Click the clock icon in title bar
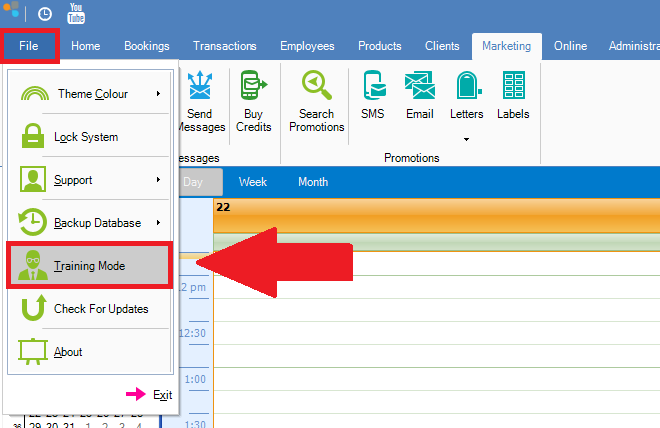 pyautogui.click(x=45, y=15)
